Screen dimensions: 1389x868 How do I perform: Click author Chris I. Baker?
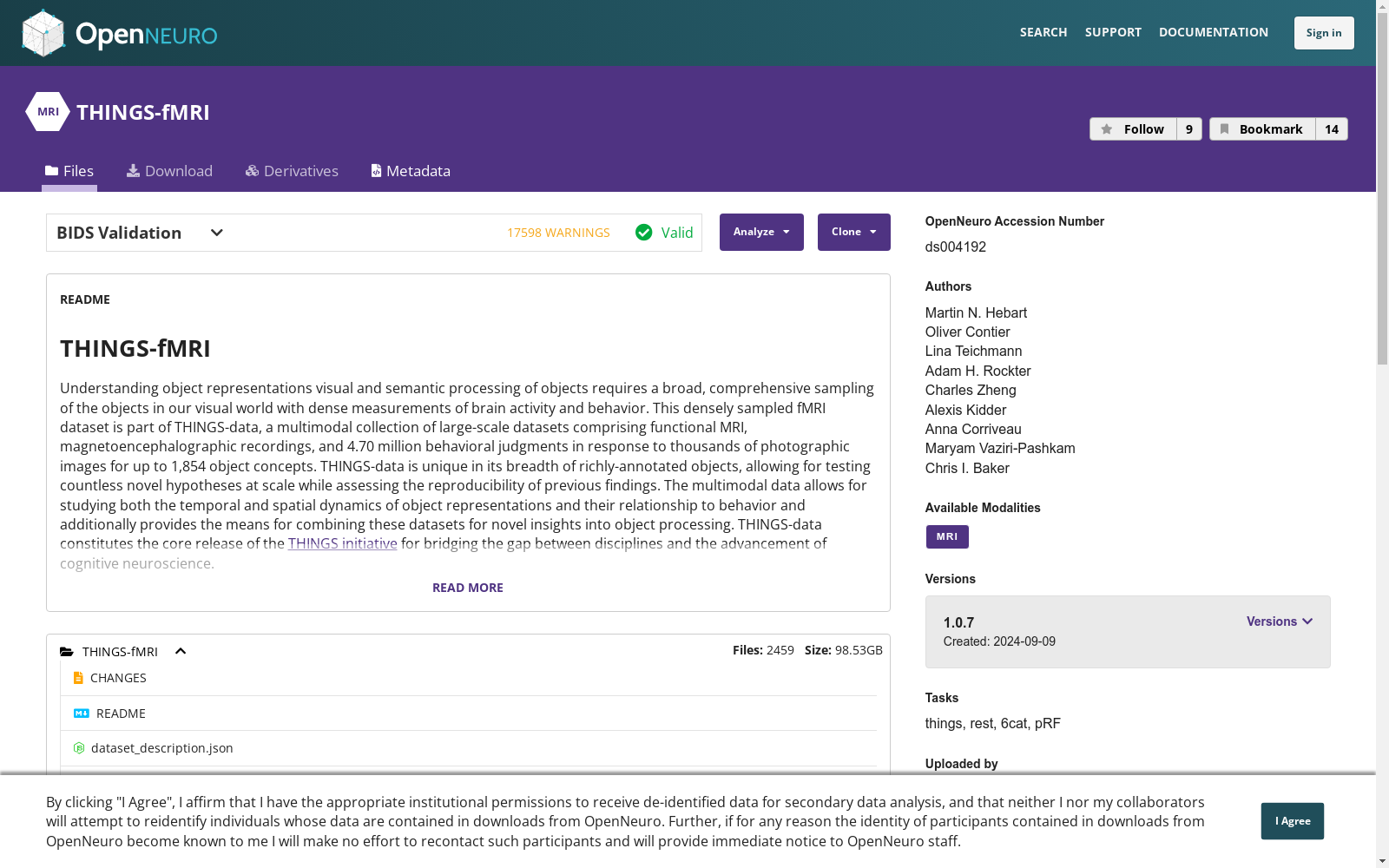point(967,469)
